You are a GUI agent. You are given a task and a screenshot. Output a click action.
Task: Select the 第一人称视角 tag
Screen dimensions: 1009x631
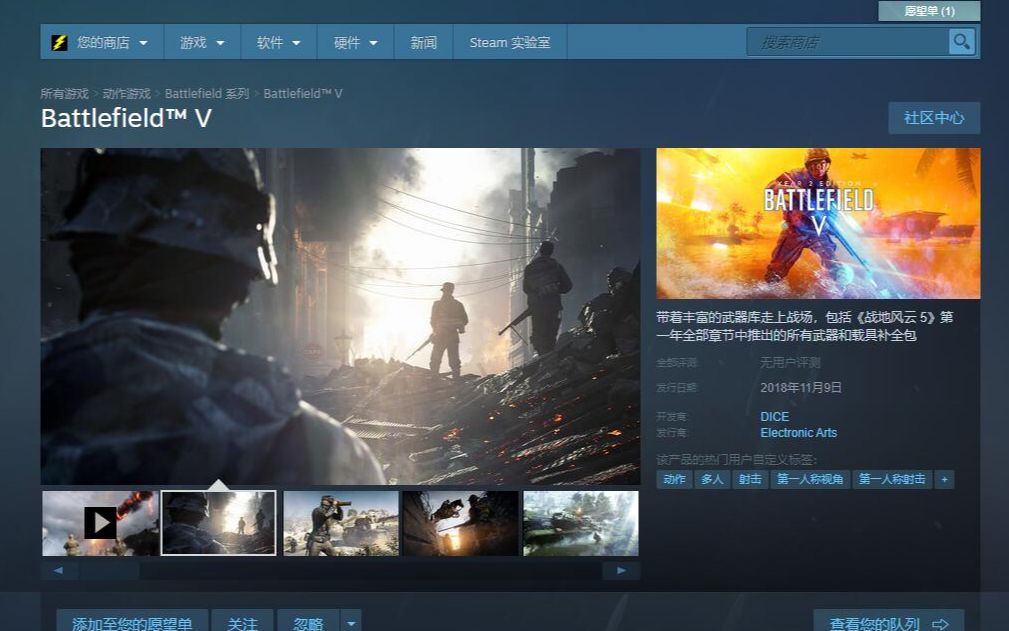(810, 479)
